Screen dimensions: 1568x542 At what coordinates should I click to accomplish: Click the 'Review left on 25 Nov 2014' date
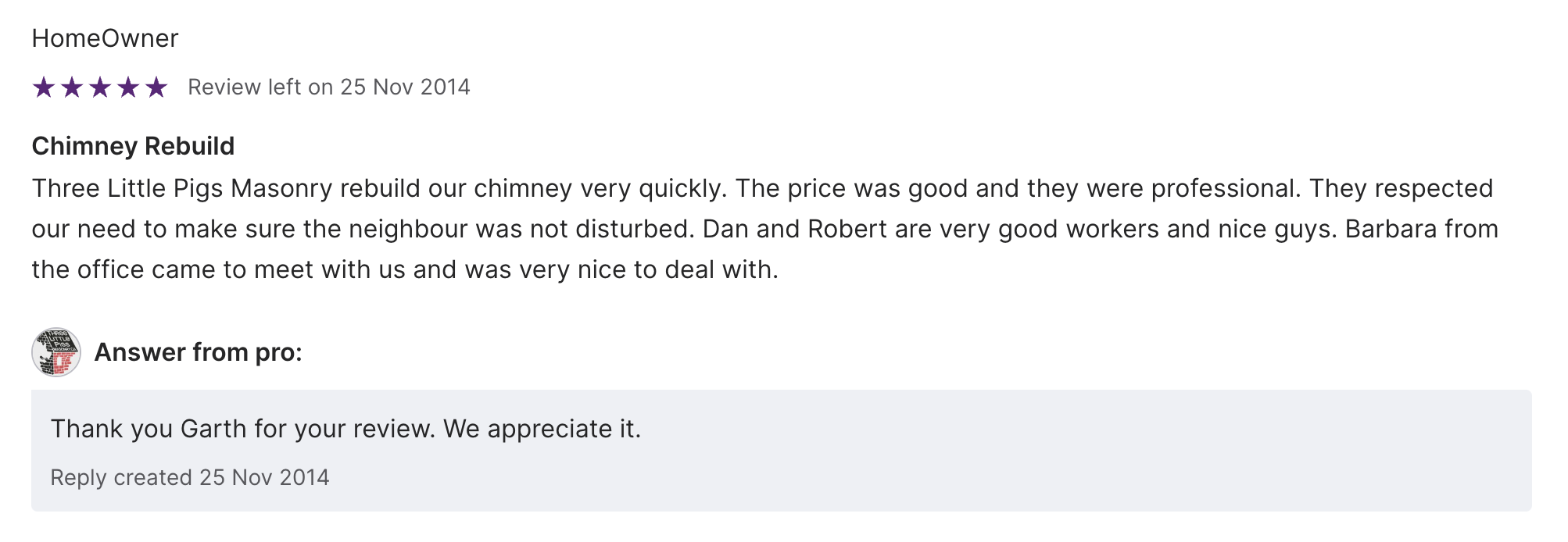coord(329,87)
